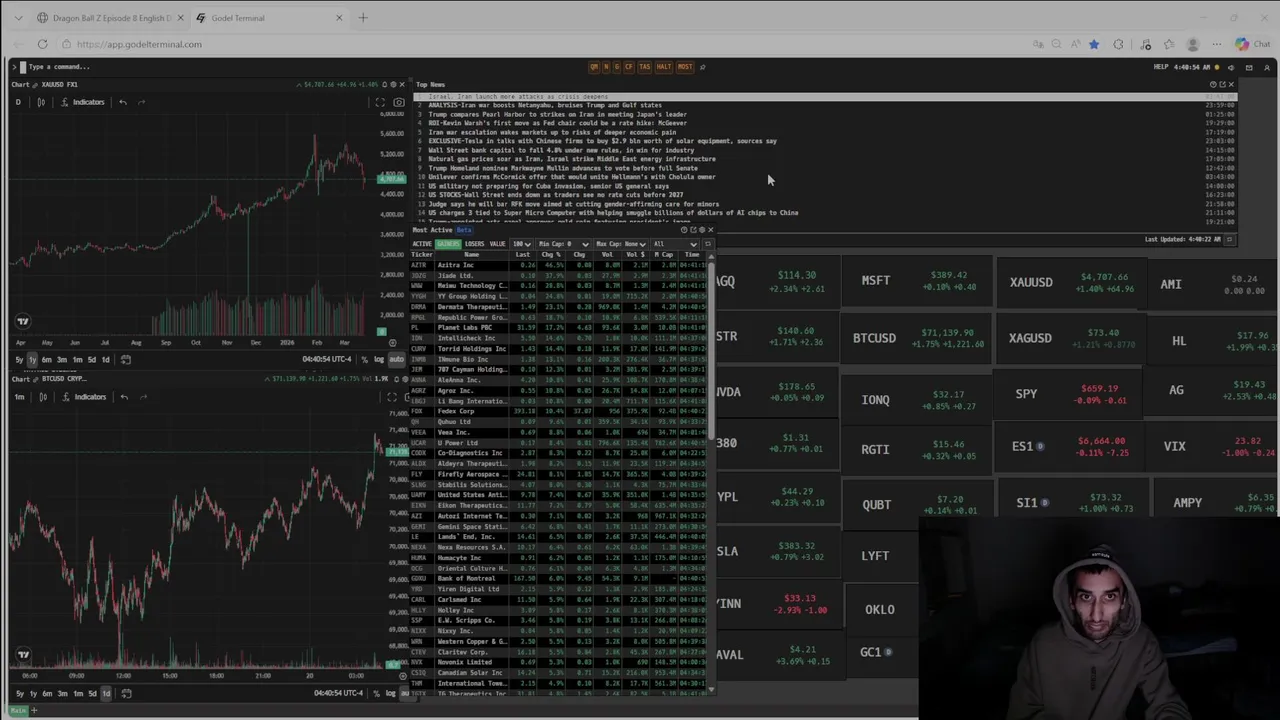Toggle auto scale on XAUUSD chart
The height and width of the screenshot is (720, 1280).
pyautogui.click(x=396, y=360)
